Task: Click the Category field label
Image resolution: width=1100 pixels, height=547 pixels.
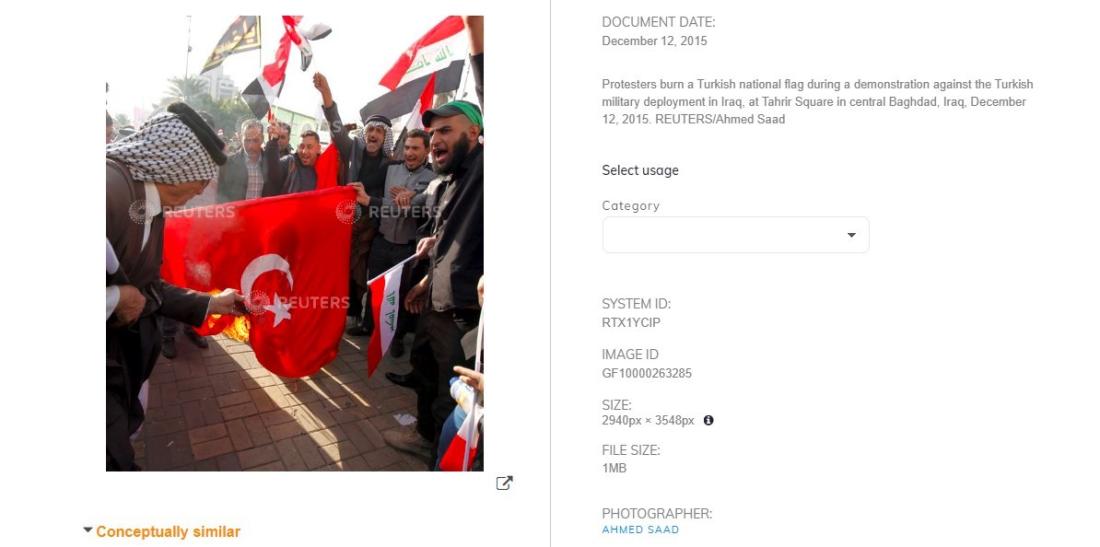Action: tap(631, 206)
